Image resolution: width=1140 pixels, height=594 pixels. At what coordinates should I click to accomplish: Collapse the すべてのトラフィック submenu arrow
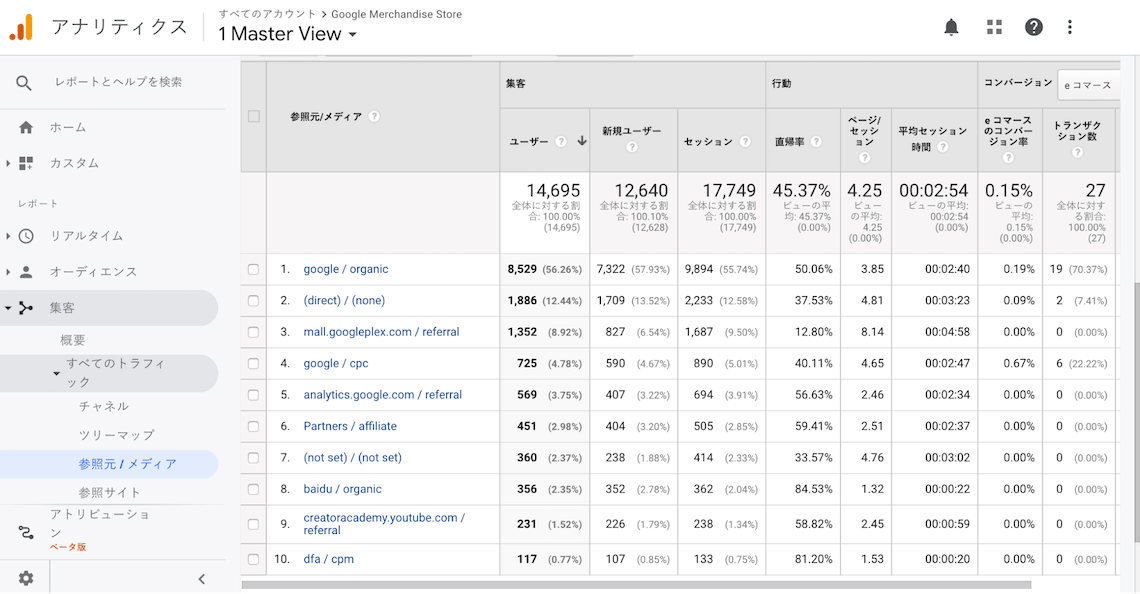click(57, 374)
